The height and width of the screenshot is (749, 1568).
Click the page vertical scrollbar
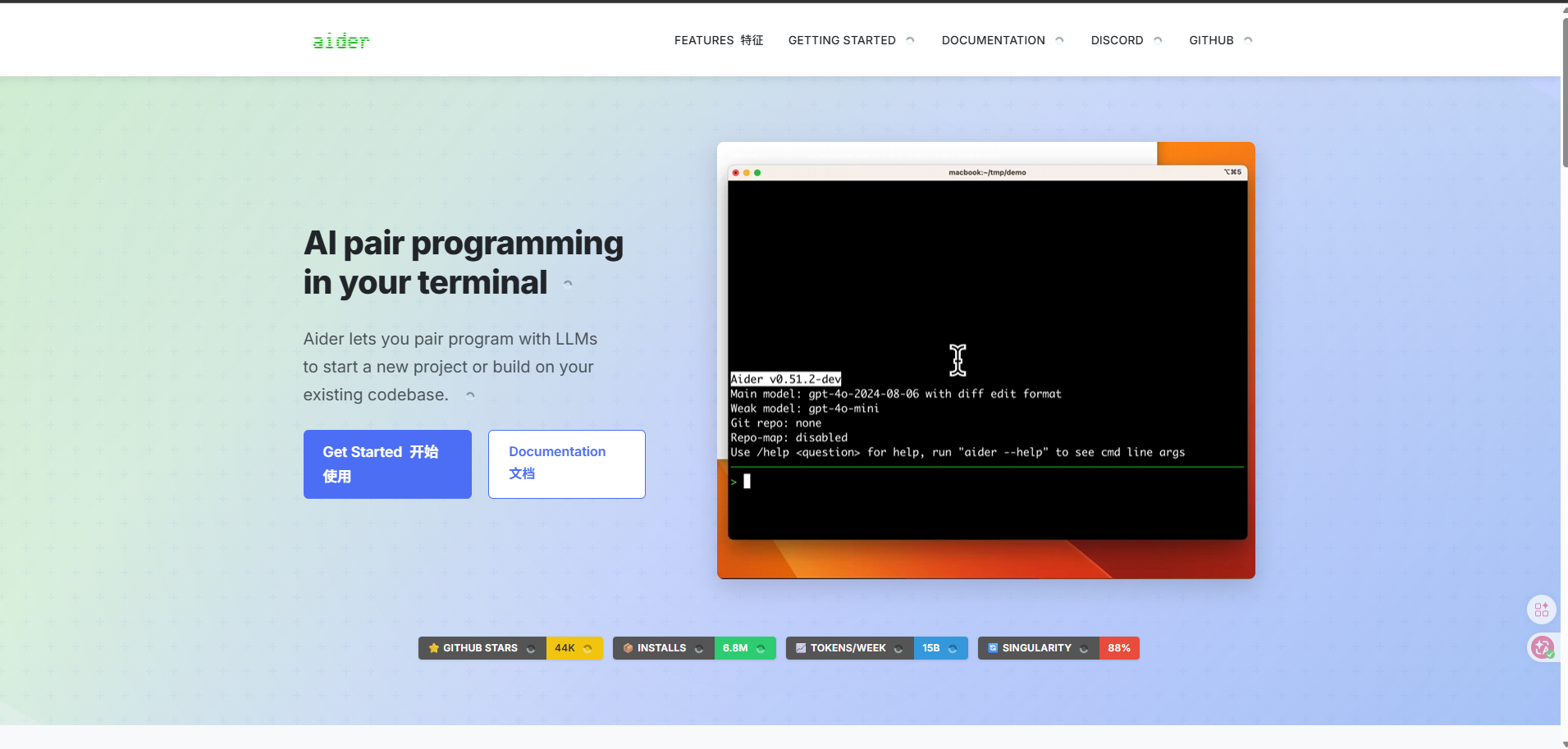[x=1564, y=374]
